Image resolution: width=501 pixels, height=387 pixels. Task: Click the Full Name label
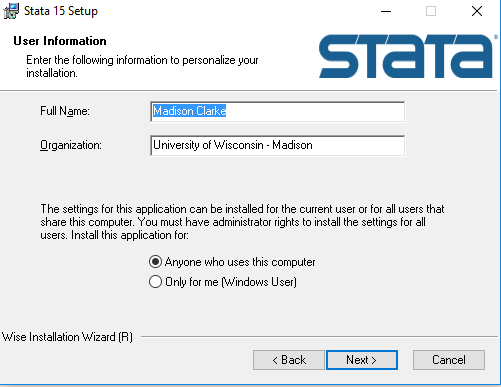[x=65, y=111]
